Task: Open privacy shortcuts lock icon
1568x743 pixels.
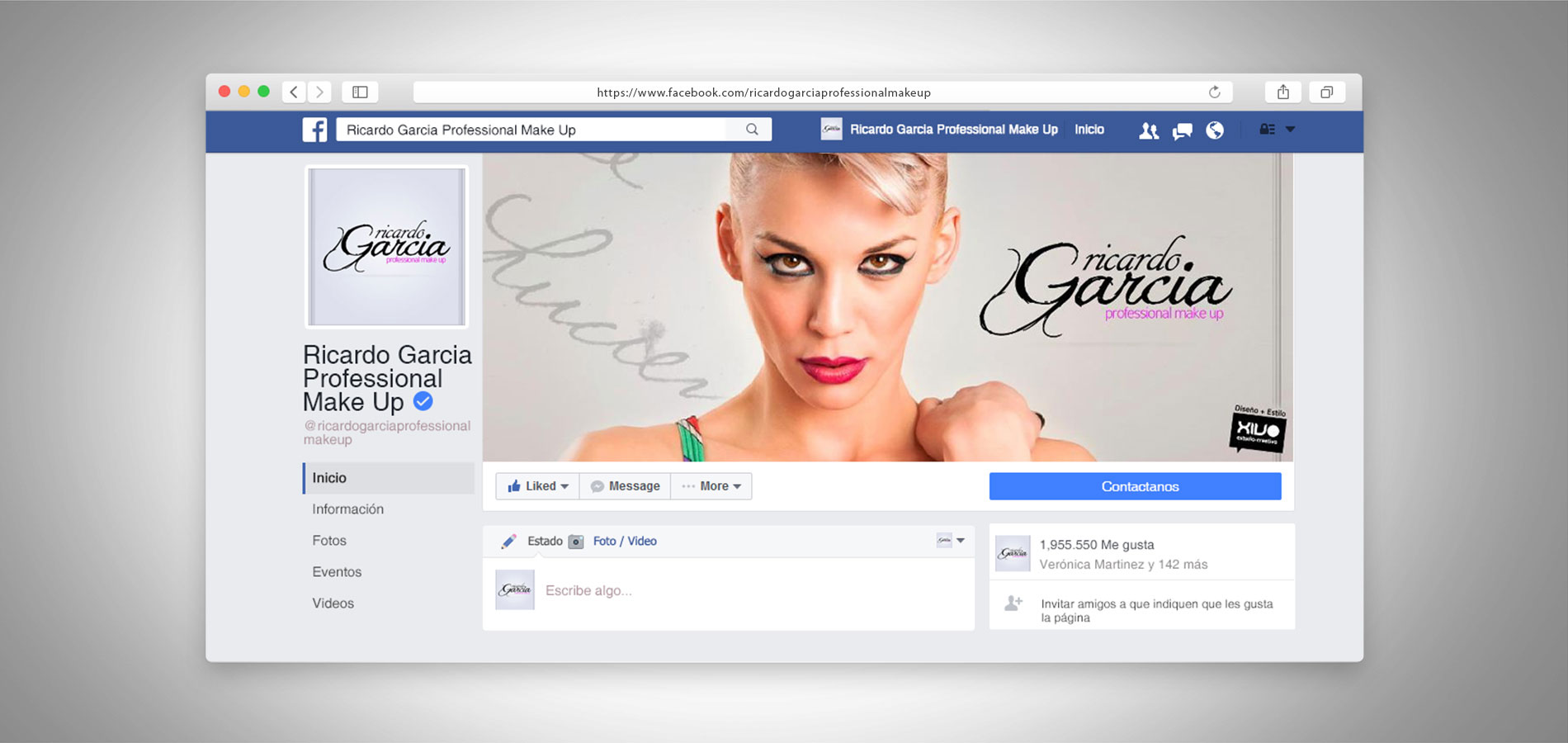Action: tap(1267, 130)
